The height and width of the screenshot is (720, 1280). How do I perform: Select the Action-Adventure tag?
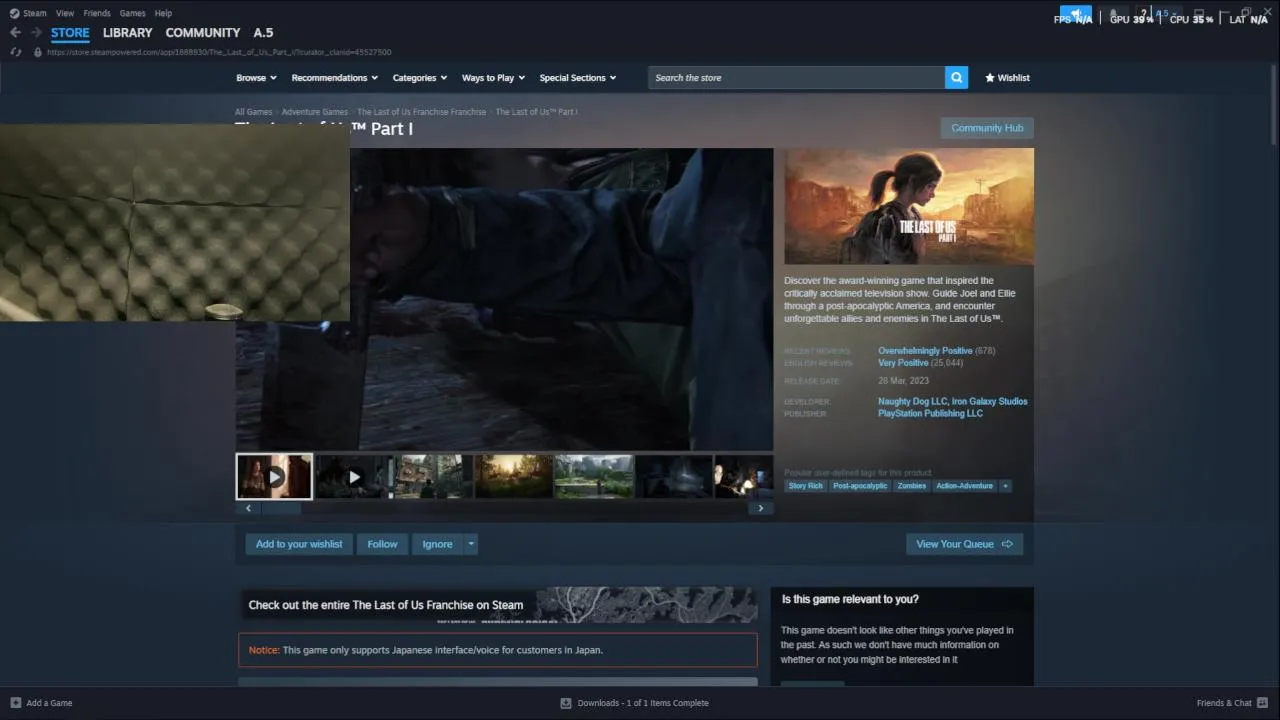[964, 486]
